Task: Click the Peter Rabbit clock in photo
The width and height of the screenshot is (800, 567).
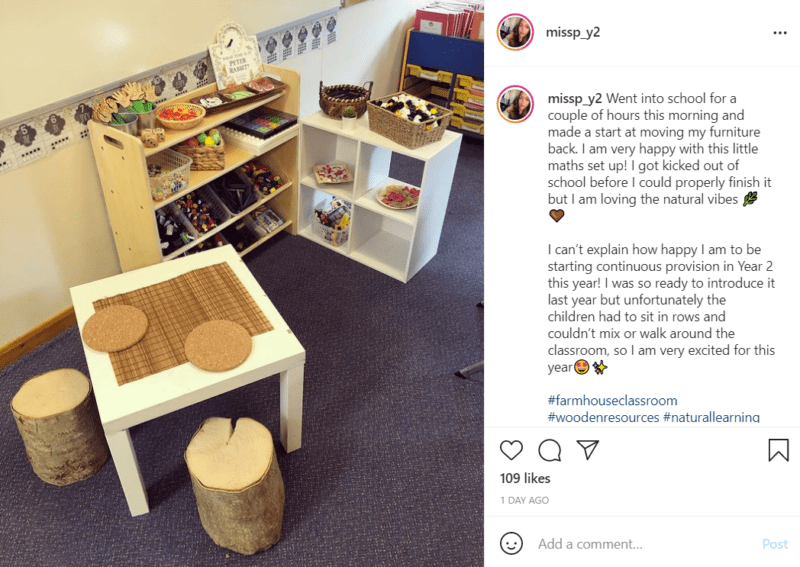Action: click(x=234, y=56)
